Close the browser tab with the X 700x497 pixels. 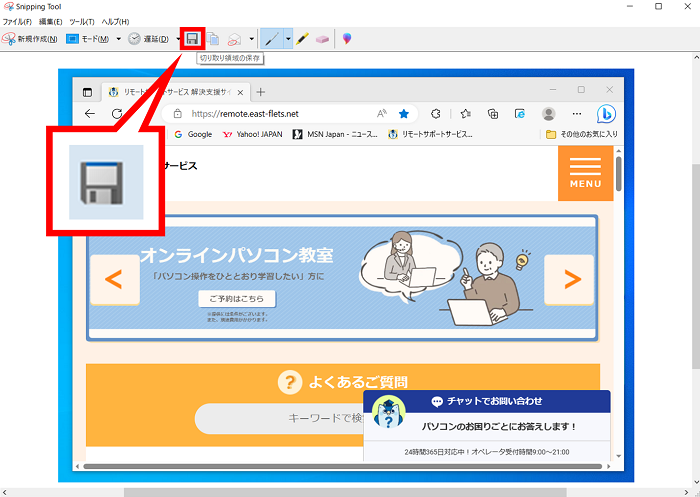(x=240, y=92)
